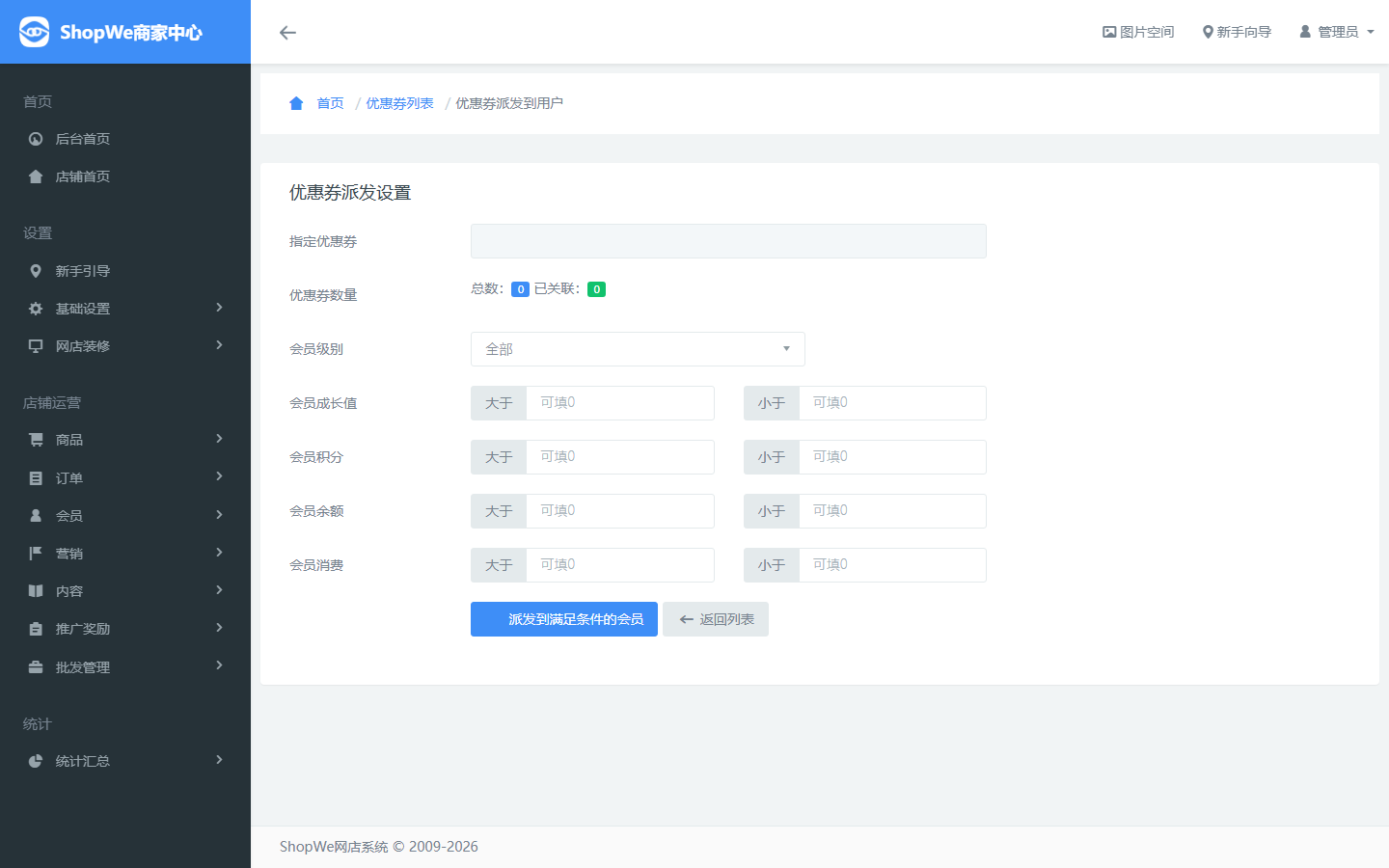This screenshot has width=1389, height=868.
Task: Click the 统计汇总 pie chart icon
Action: pos(36,761)
